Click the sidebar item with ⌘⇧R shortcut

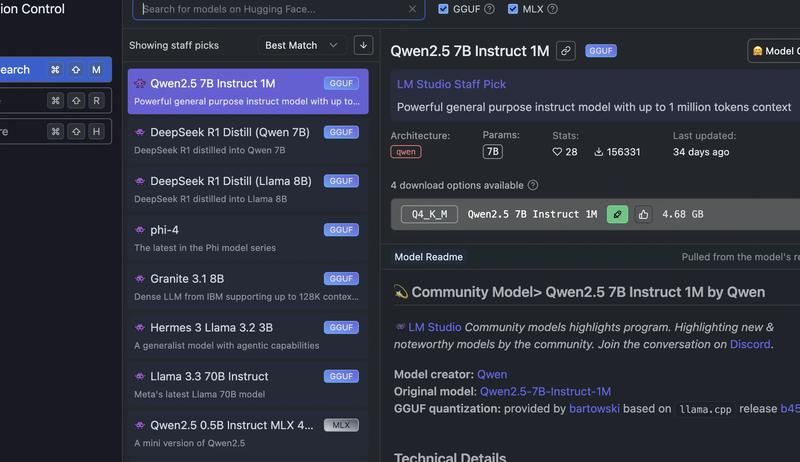pyautogui.click(x=56, y=101)
